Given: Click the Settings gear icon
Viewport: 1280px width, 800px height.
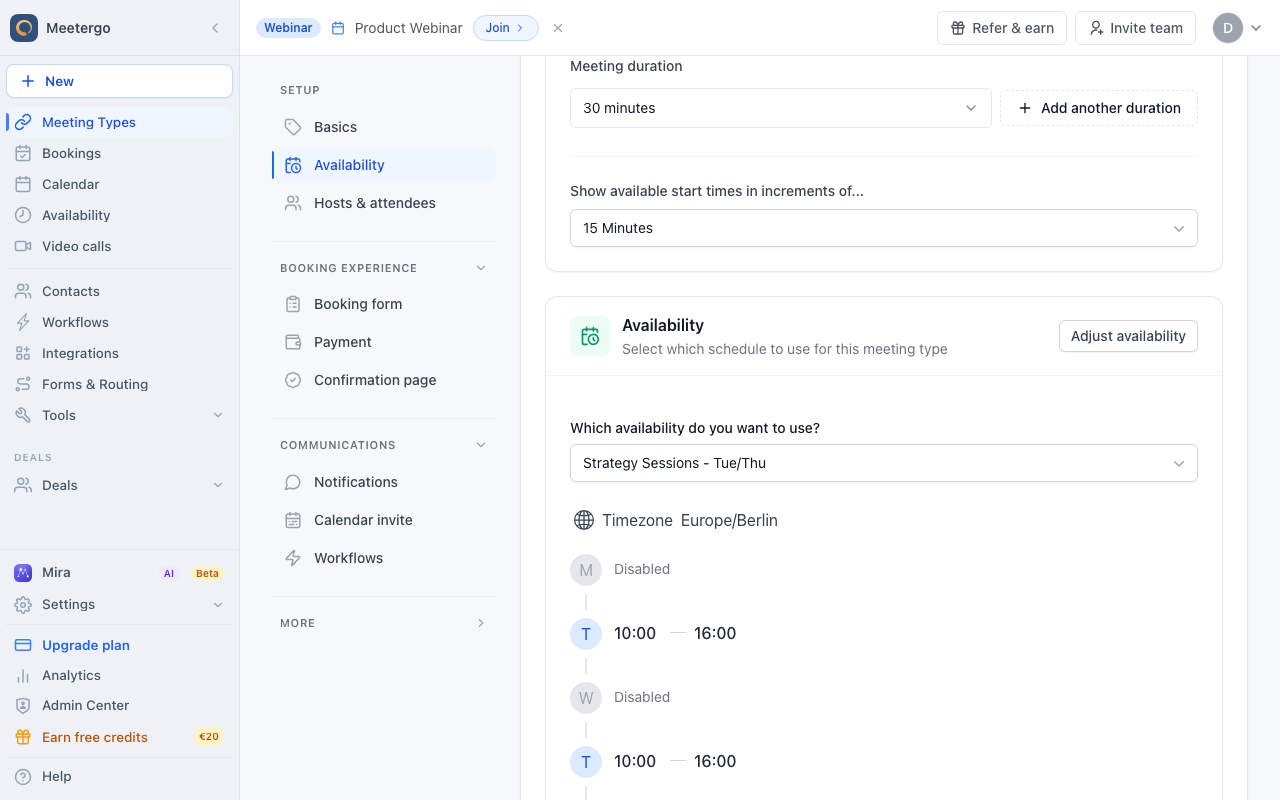Looking at the screenshot, I should (23, 604).
